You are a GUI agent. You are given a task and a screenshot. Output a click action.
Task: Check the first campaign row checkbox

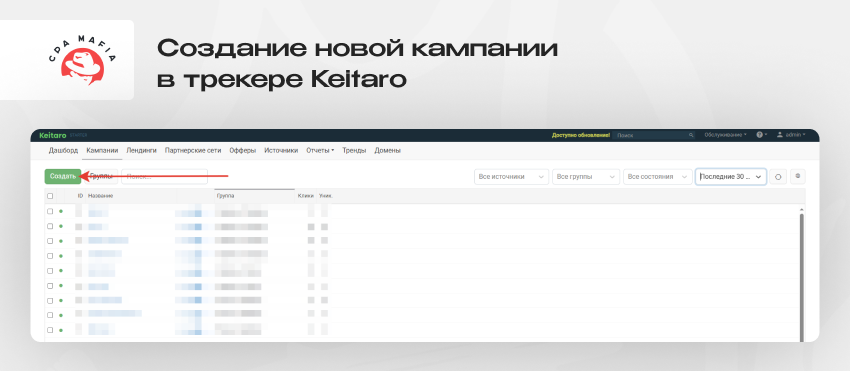click(x=50, y=212)
